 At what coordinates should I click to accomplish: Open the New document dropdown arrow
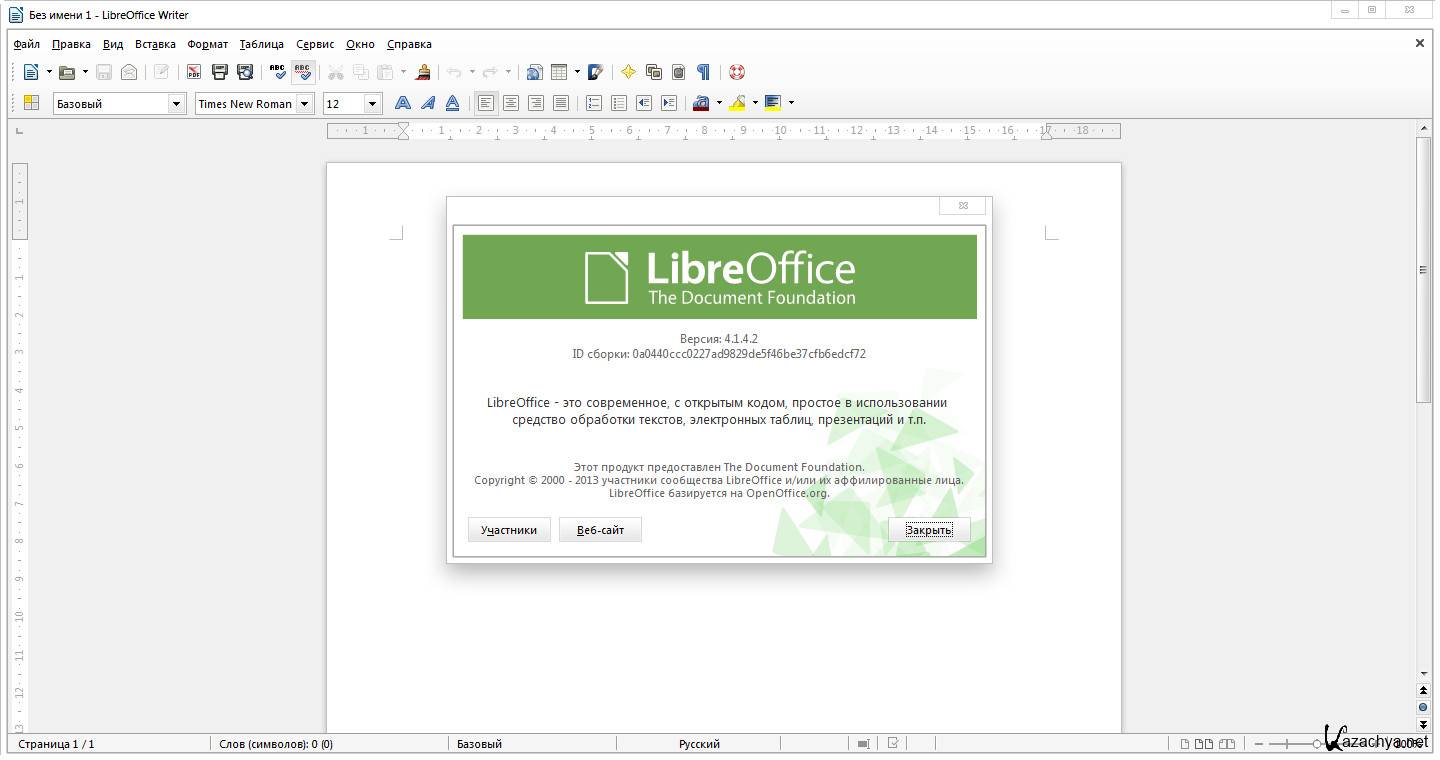(x=49, y=72)
